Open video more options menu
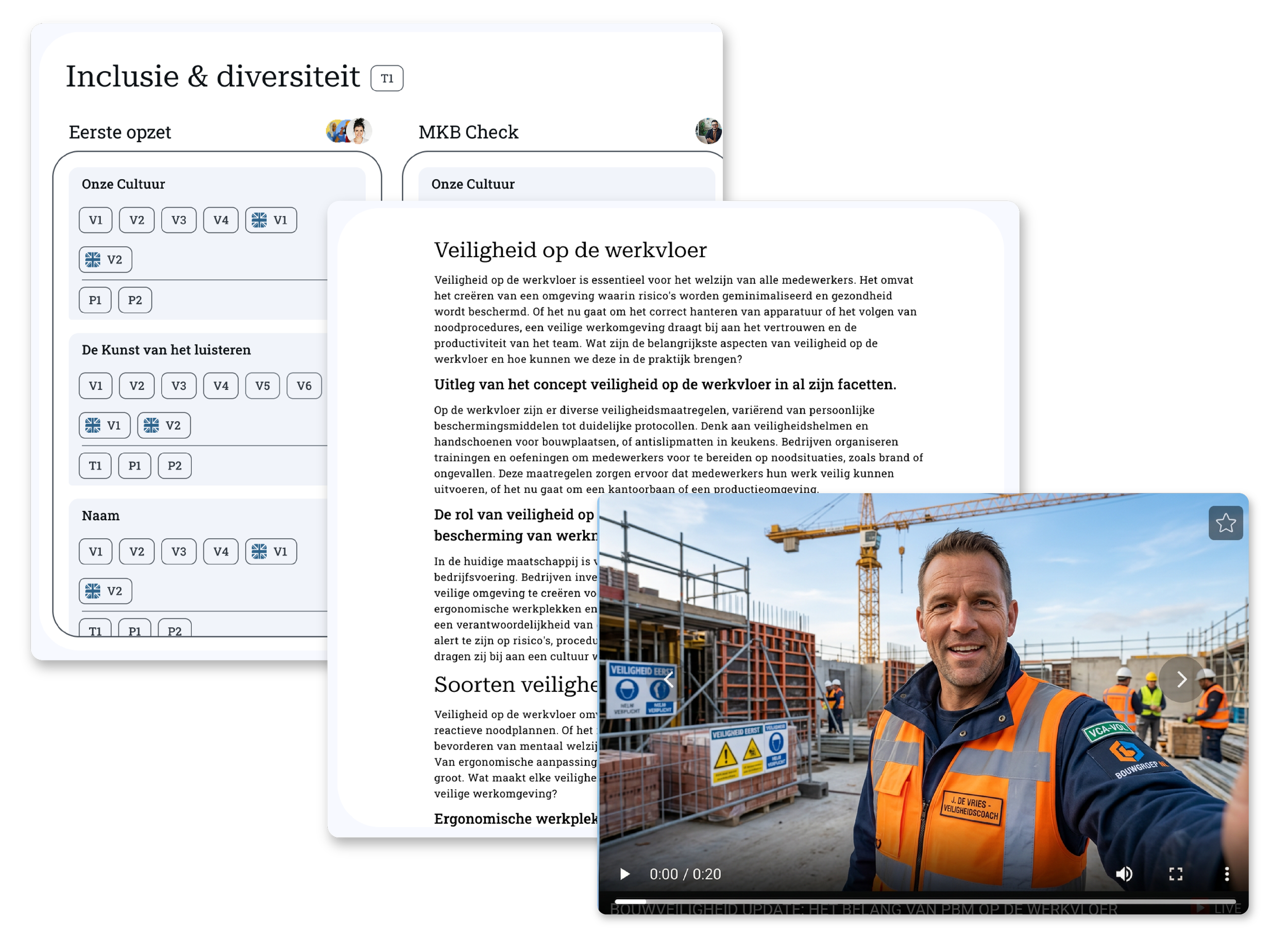The height and width of the screenshot is (939, 1288). tap(1227, 874)
